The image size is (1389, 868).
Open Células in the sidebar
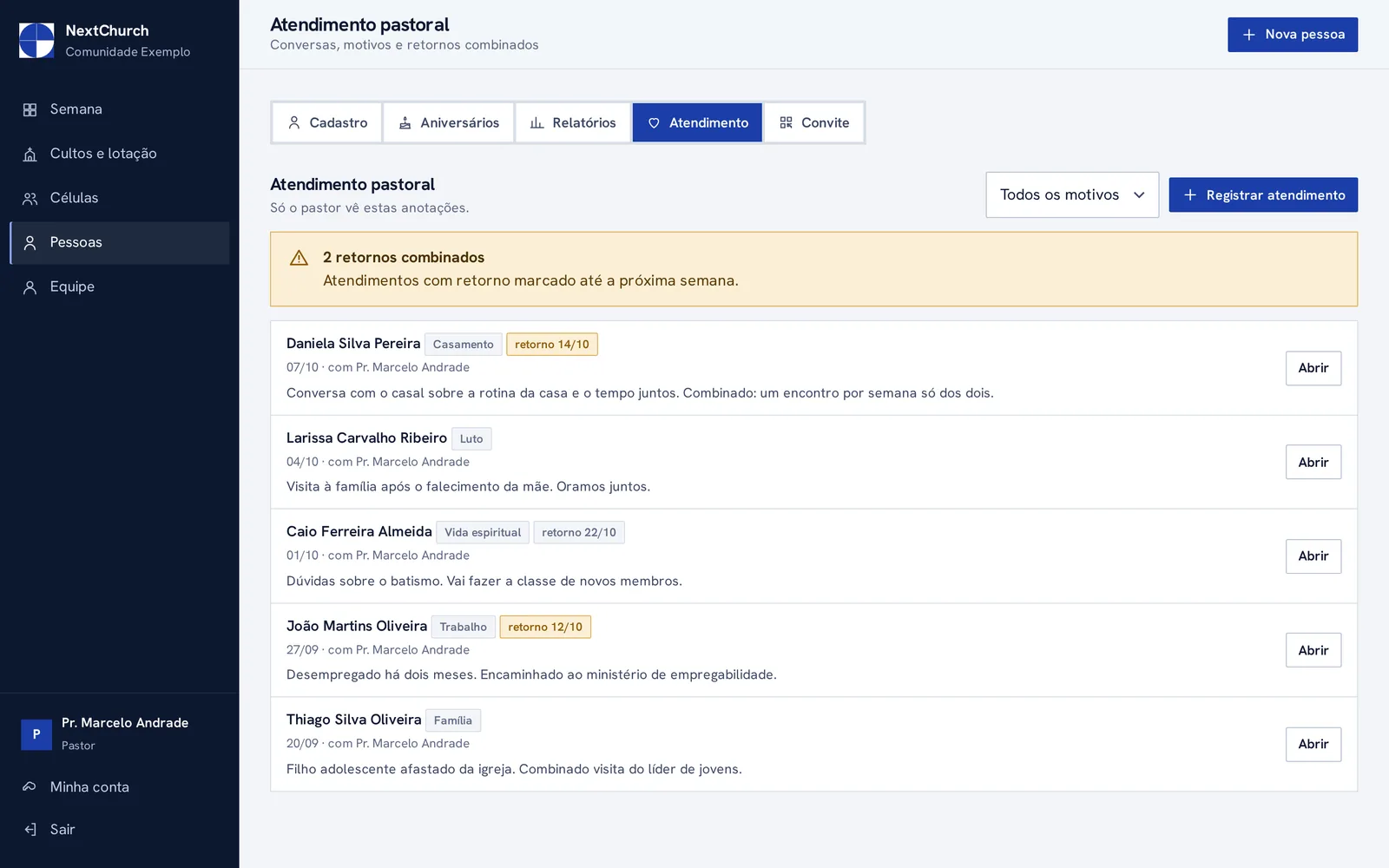120,198
